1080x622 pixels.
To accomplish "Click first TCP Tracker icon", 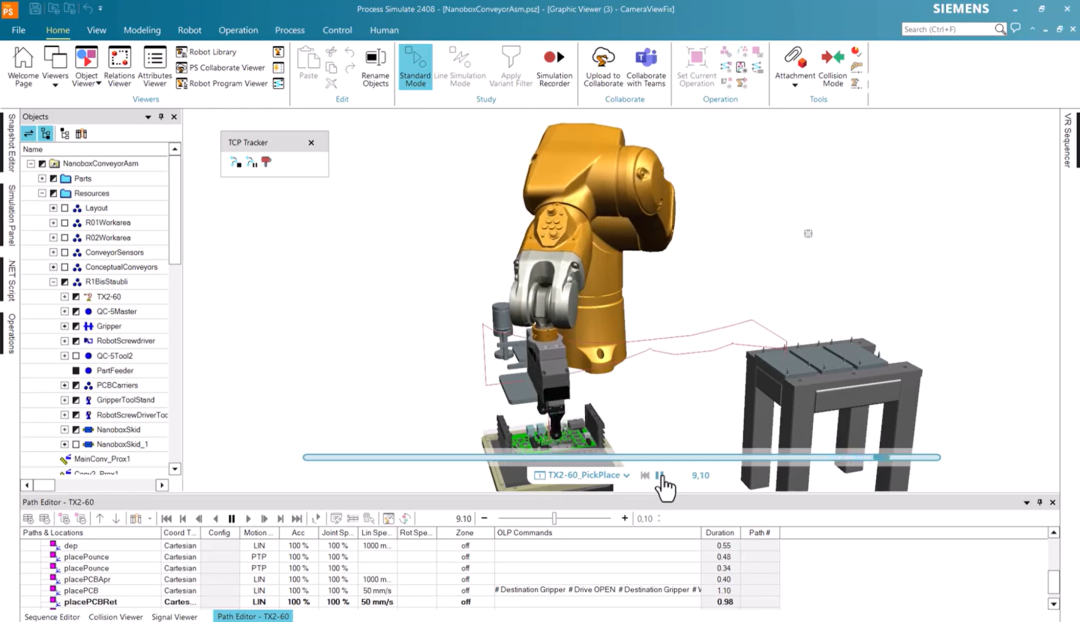I will [x=236, y=162].
